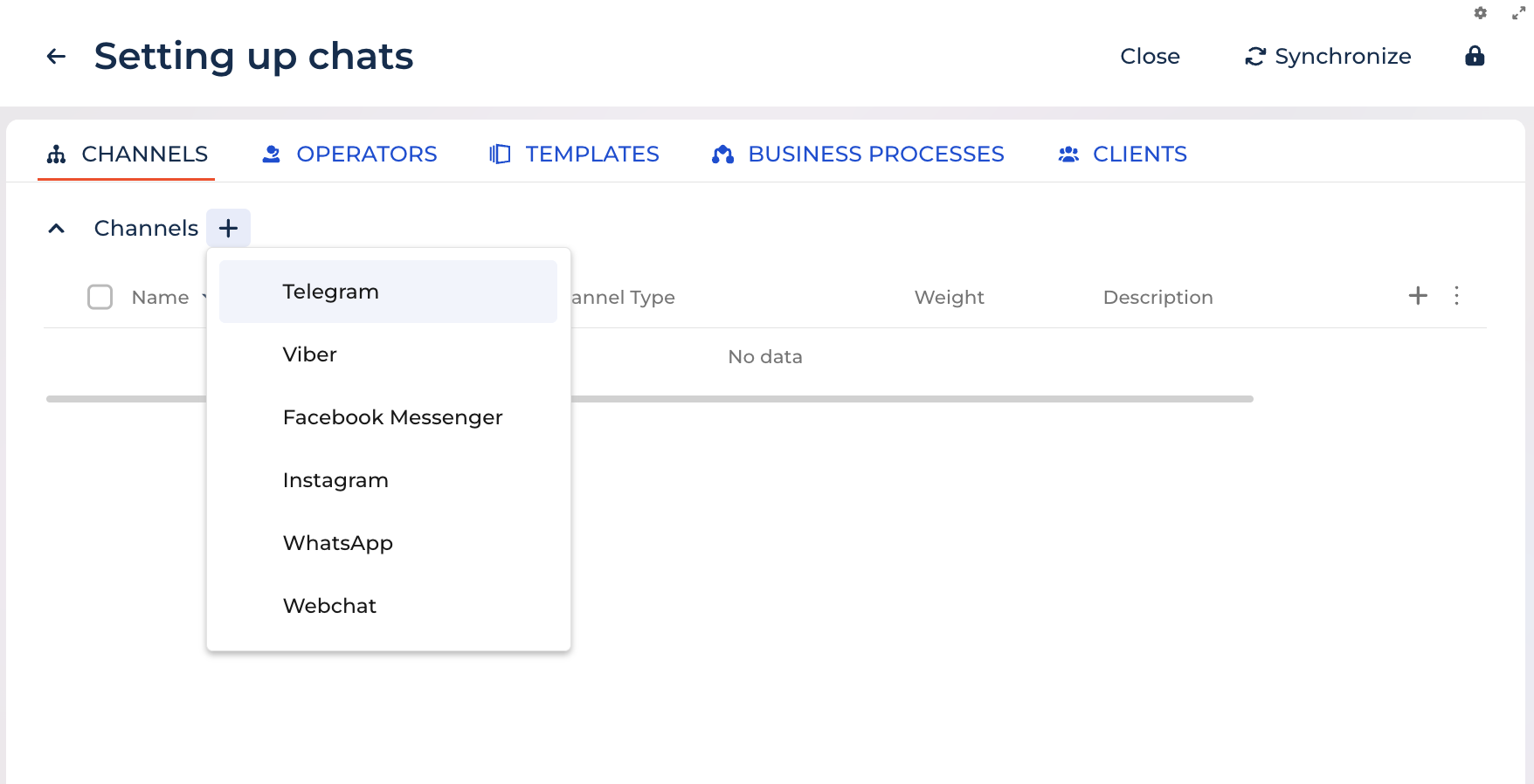Click the plus icon in table header
1534x784 pixels.
(x=1418, y=296)
